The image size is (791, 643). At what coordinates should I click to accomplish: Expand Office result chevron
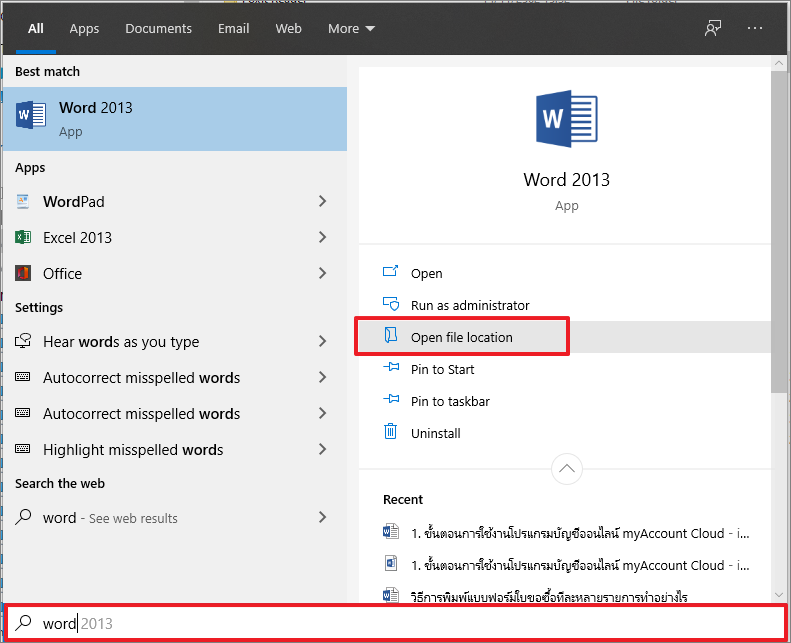point(323,273)
